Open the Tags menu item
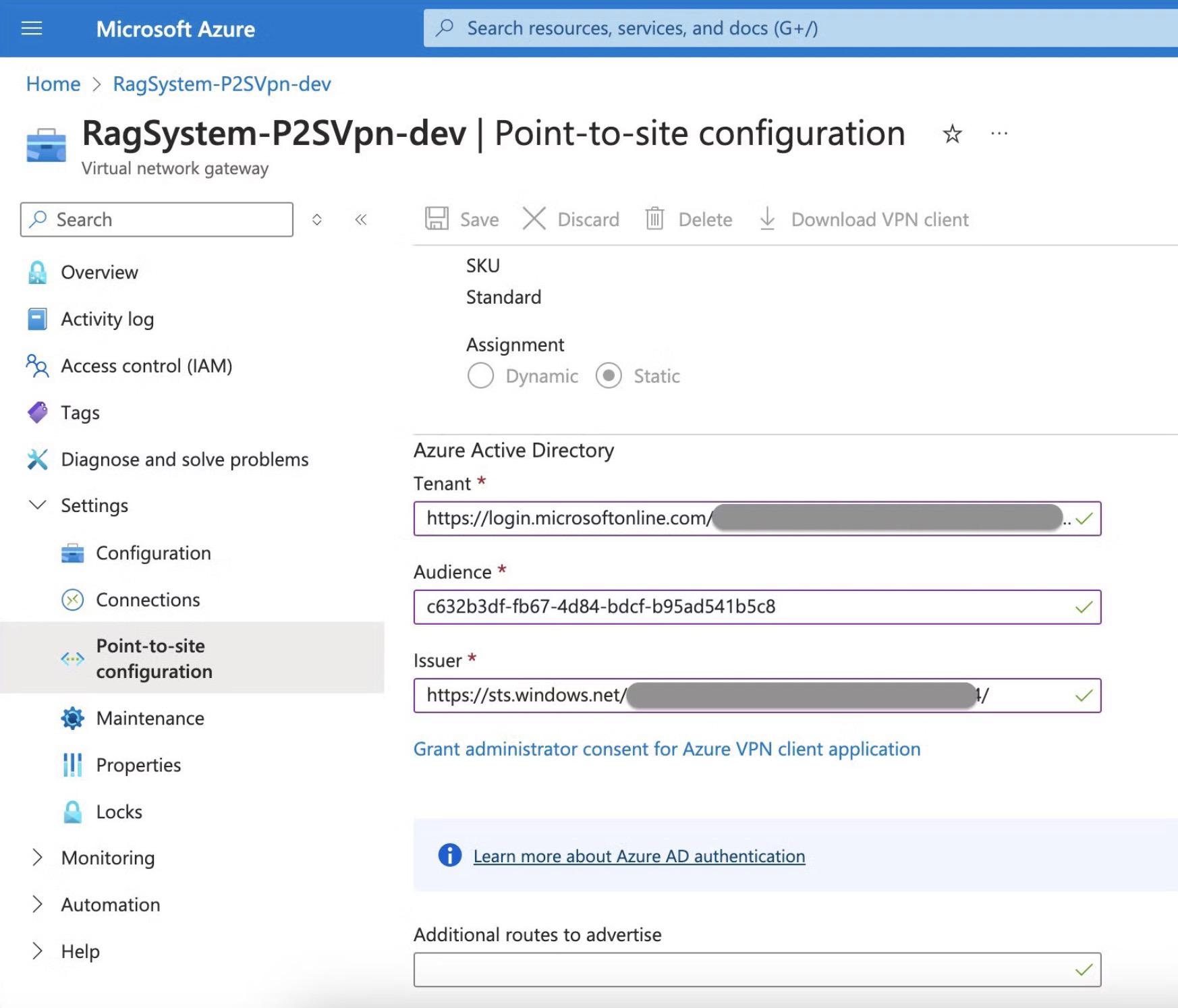Screen dimensions: 1178x1008 click(80, 412)
